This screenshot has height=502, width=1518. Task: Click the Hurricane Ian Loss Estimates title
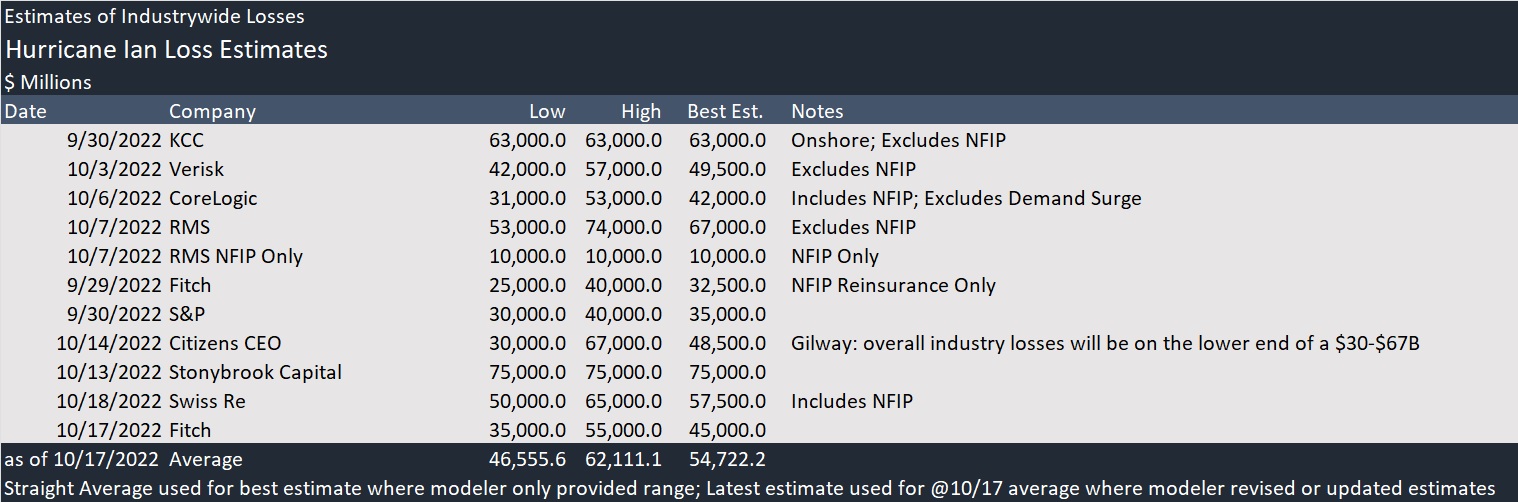(x=166, y=49)
